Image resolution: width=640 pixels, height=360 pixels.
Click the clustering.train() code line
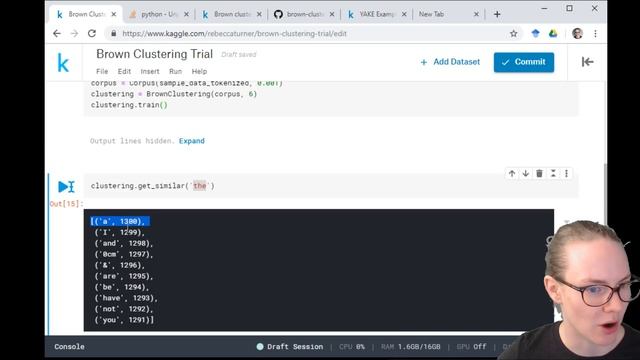point(129,105)
